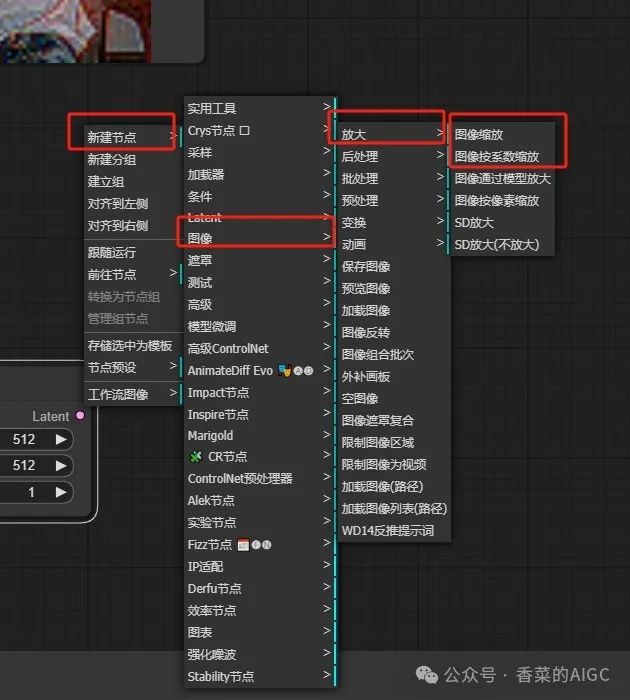
Task: Open the 实验节点 category
Action: (x=259, y=522)
